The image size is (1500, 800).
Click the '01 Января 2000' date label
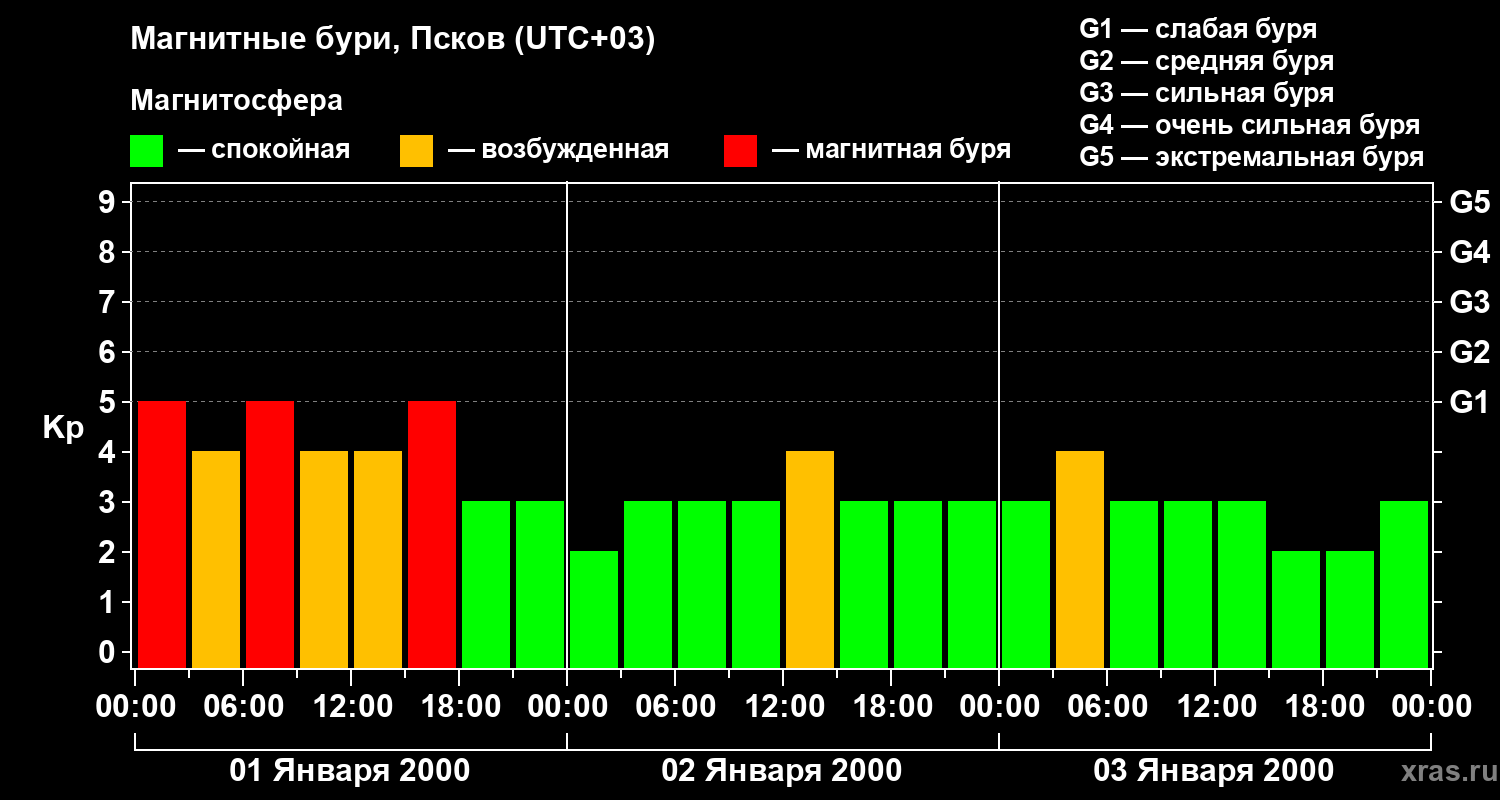350,771
